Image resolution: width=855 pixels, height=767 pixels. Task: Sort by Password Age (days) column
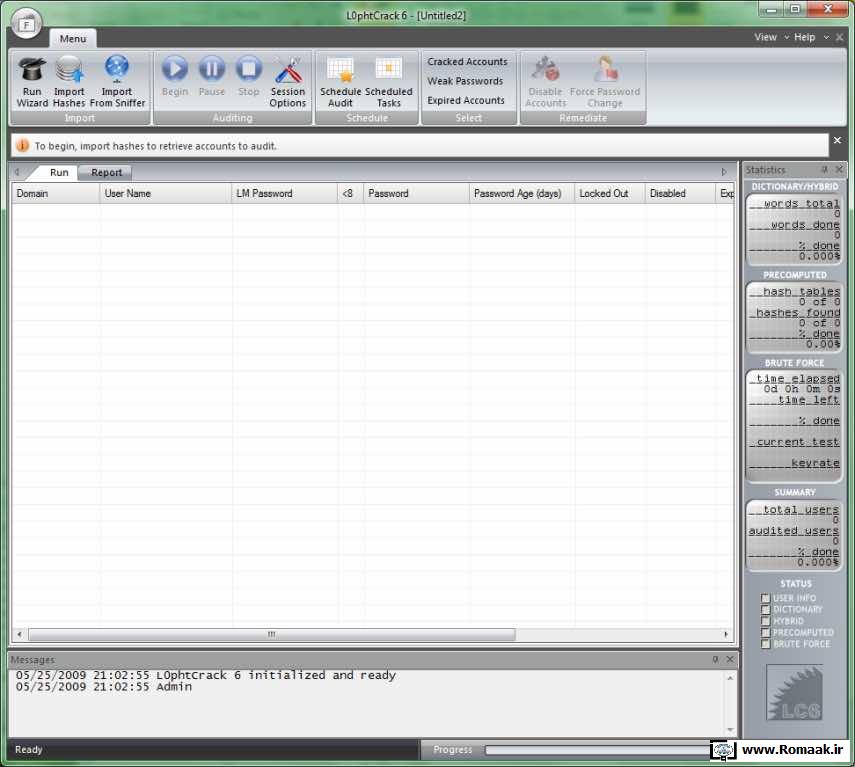522,194
